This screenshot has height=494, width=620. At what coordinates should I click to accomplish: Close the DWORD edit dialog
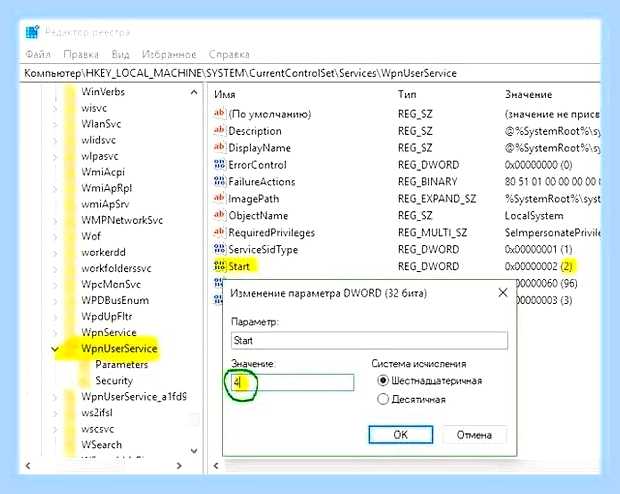tap(503, 293)
